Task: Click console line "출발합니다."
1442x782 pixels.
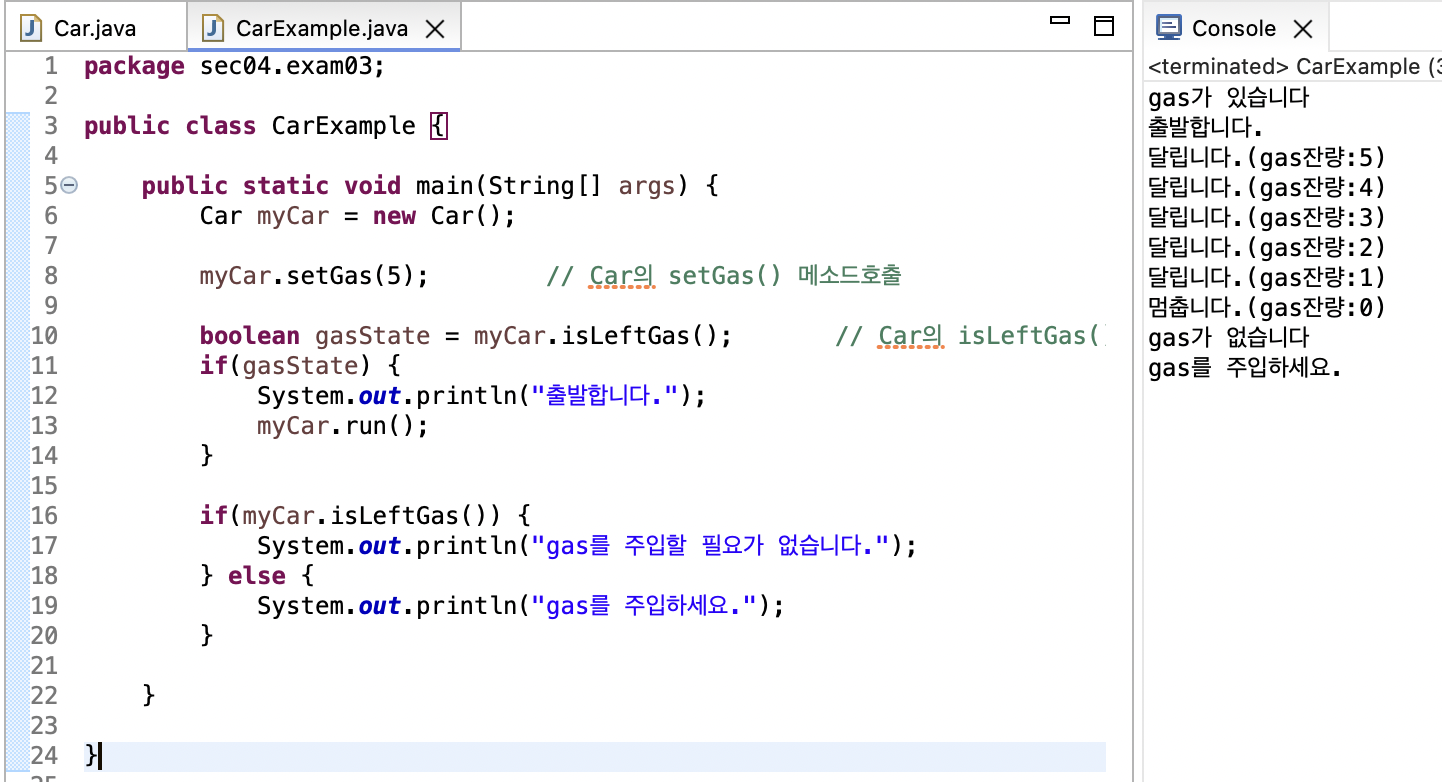Action: click(1205, 128)
